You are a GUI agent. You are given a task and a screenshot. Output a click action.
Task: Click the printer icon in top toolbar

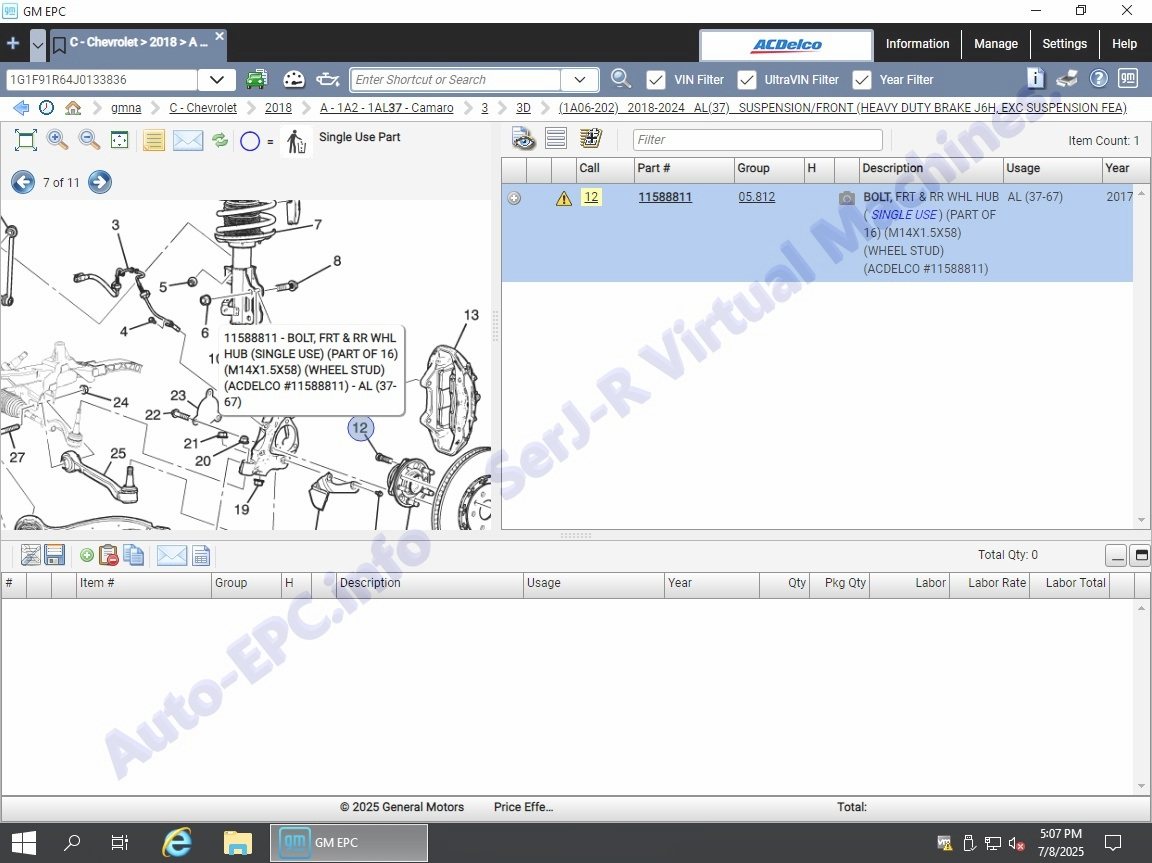pyautogui.click(x=1067, y=79)
